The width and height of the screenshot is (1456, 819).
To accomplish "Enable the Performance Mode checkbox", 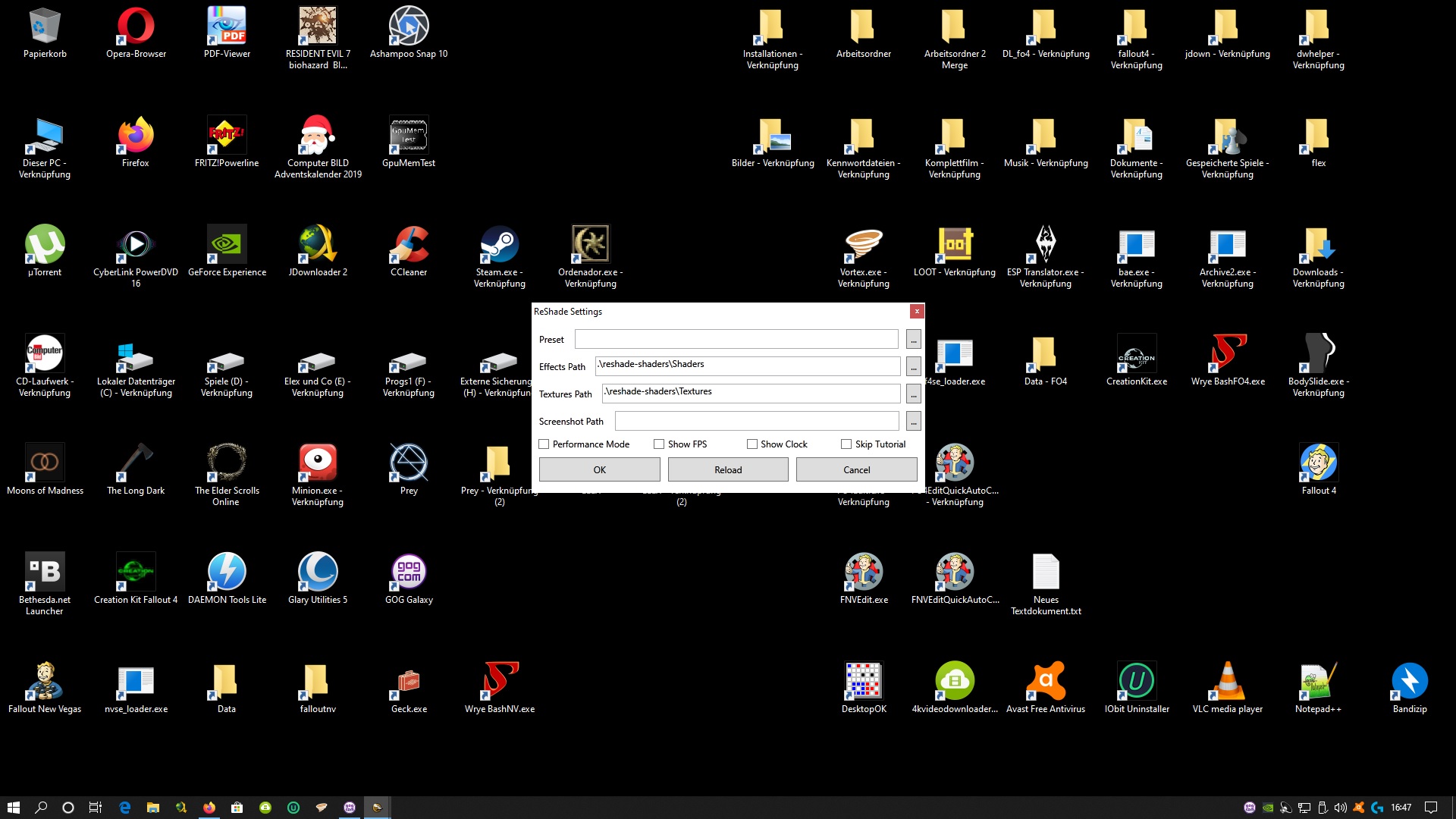I will tap(544, 444).
